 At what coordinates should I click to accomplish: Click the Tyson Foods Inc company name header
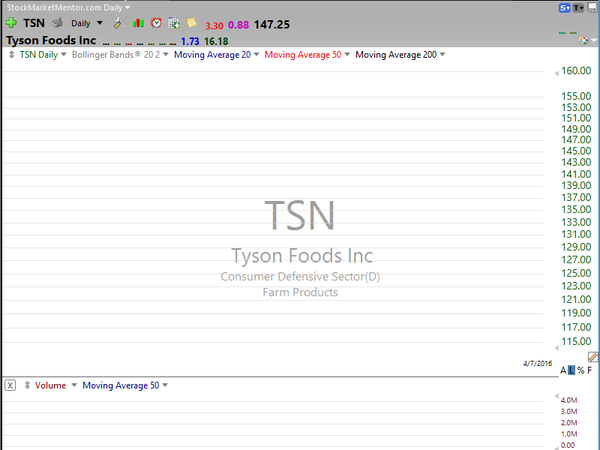tap(51, 40)
